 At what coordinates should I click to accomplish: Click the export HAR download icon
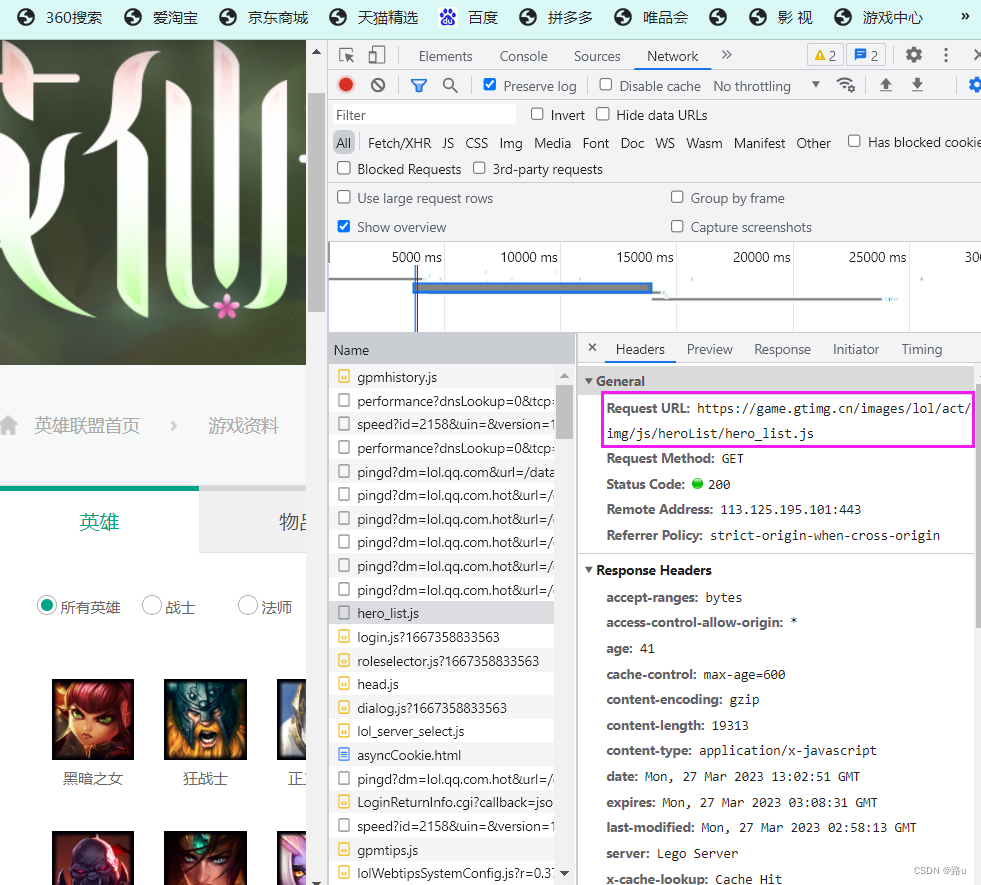[x=917, y=85]
